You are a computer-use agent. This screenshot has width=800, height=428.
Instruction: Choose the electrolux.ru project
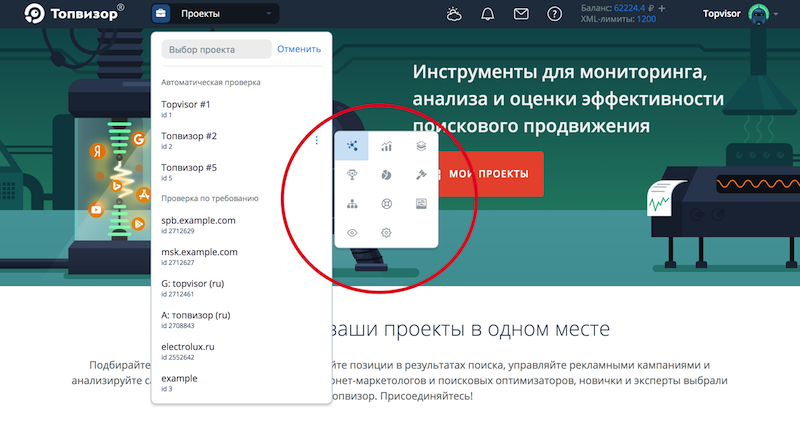[x=188, y=351]
